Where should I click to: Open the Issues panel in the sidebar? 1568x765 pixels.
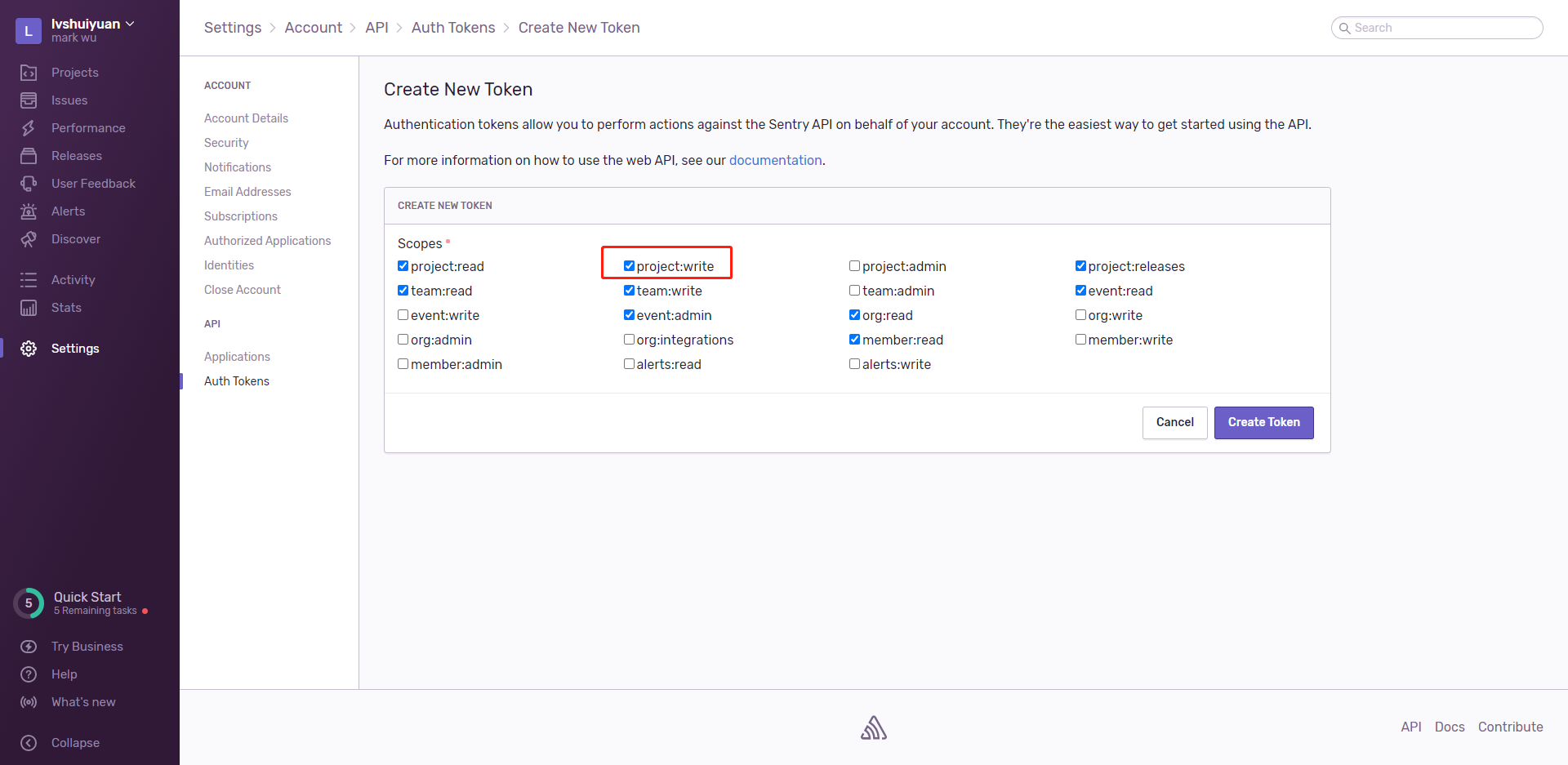pyautogui.click(x=69, y=100)
